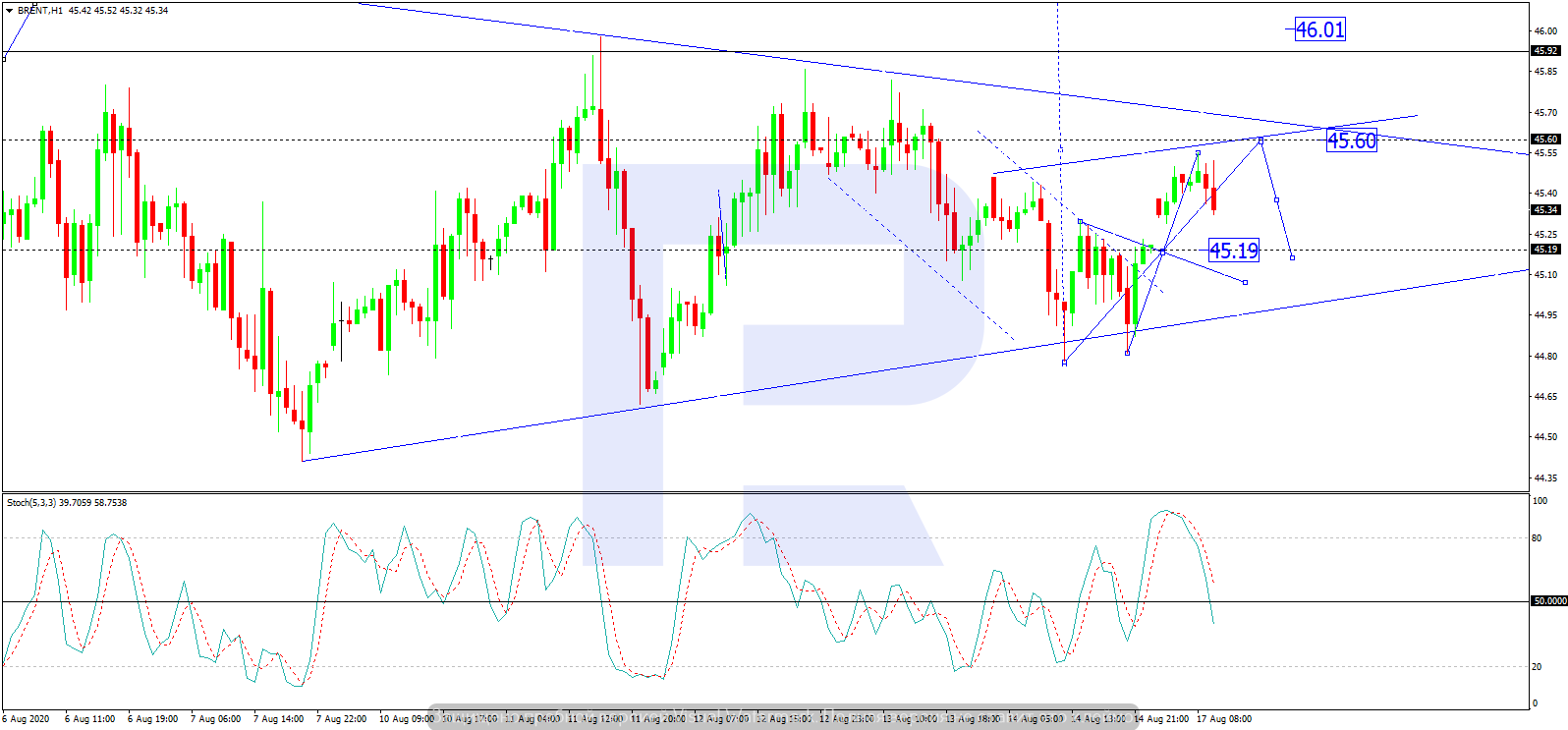
Task: Click the 7 Aug 06:00 time label
Action: pyautogui.click(x=216, y=719)
